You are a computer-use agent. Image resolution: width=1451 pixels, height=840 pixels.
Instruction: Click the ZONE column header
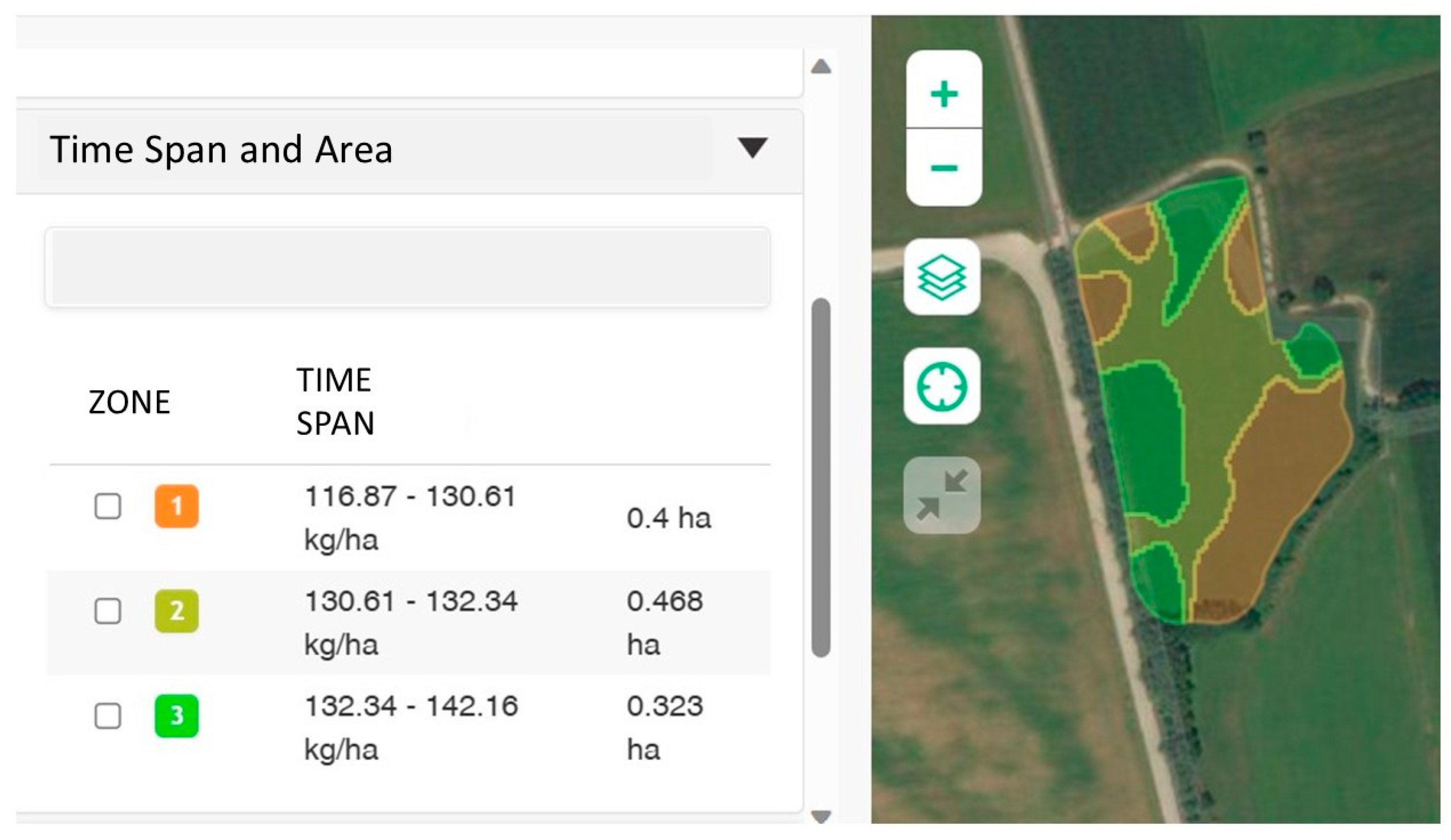click(130, 402)
